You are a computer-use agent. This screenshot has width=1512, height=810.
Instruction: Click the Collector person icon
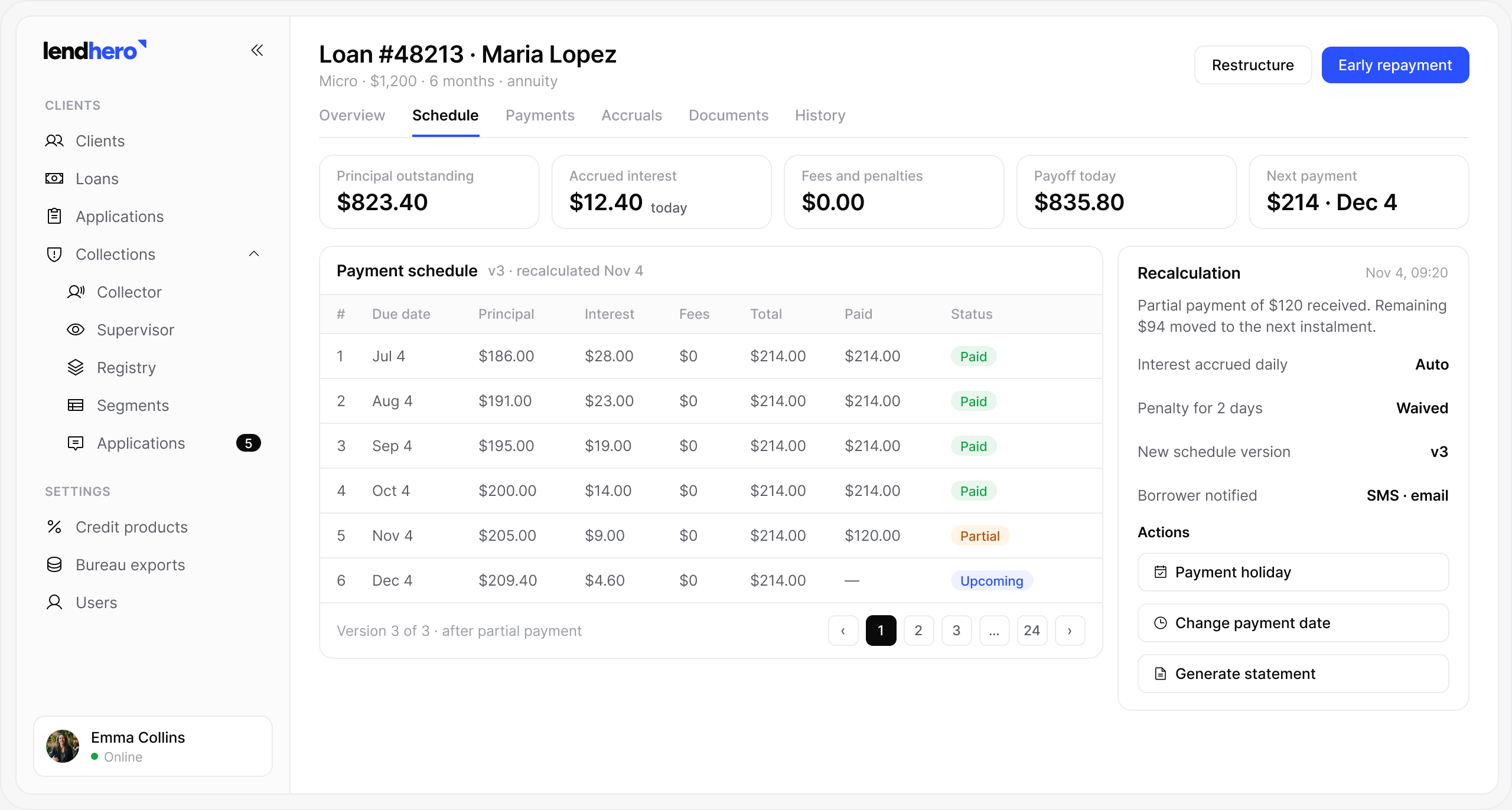(76, 292)
